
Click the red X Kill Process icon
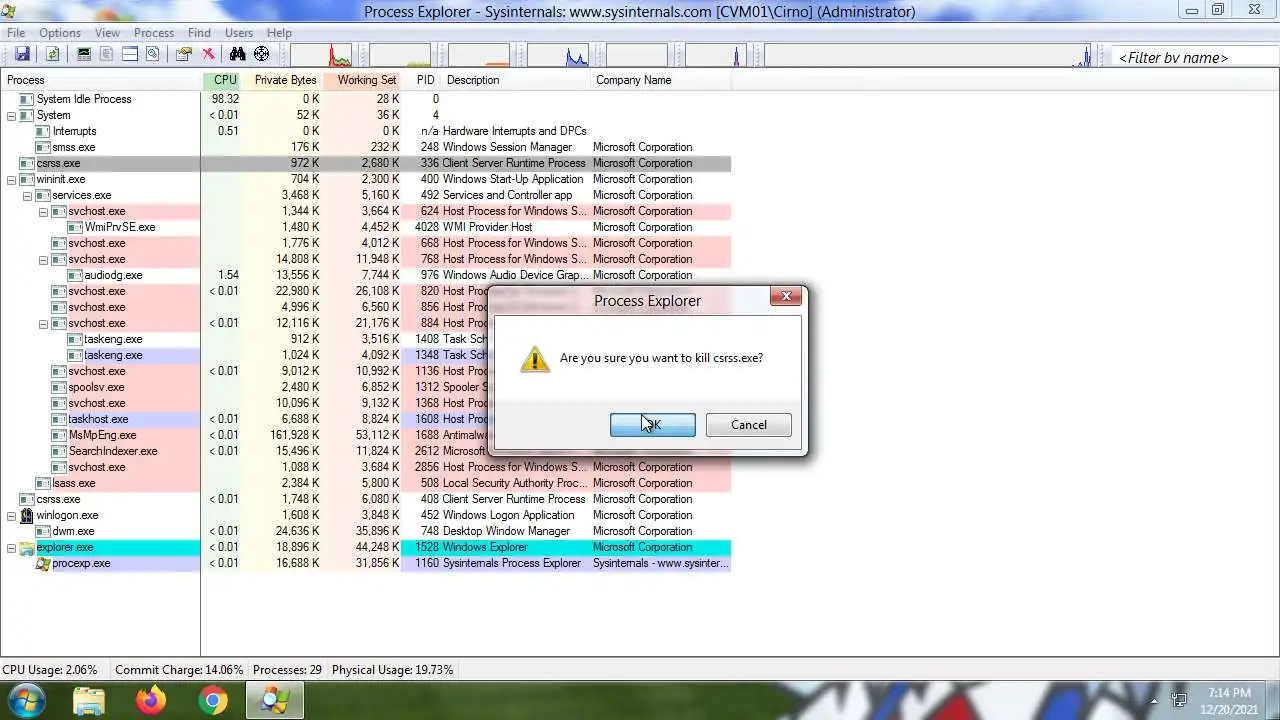208,54
